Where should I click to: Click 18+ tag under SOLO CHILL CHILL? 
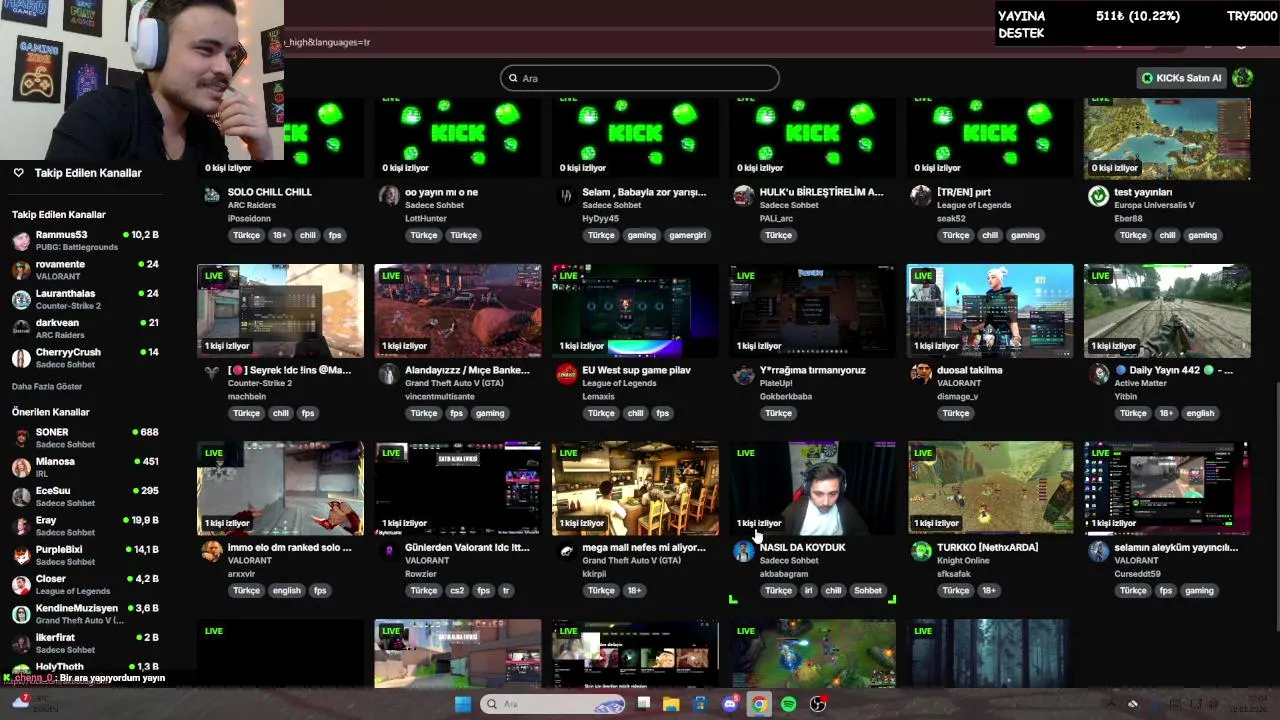[280, 235]
